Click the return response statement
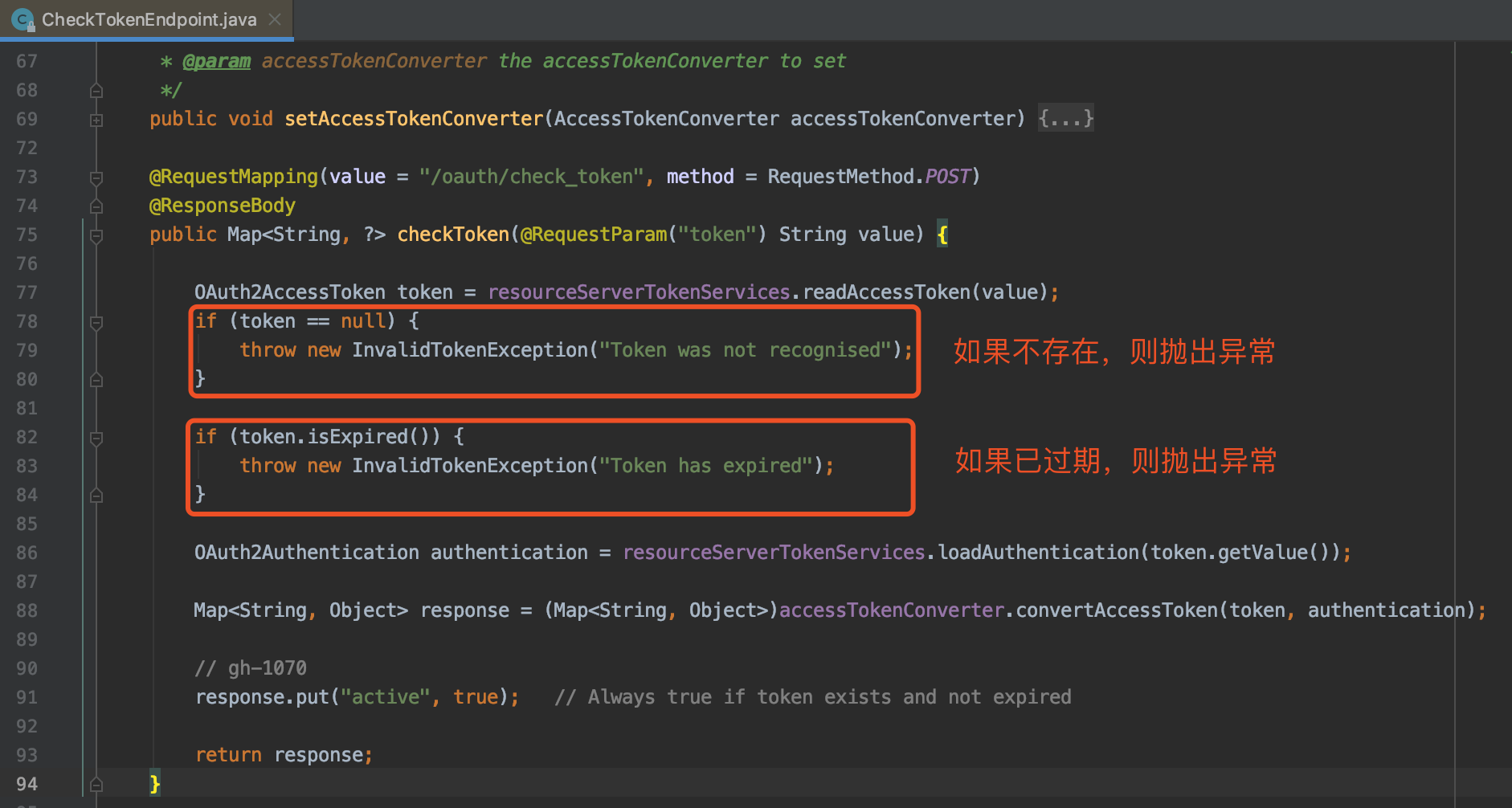Screen dimensions: 1512x808 tap(284, 755)
